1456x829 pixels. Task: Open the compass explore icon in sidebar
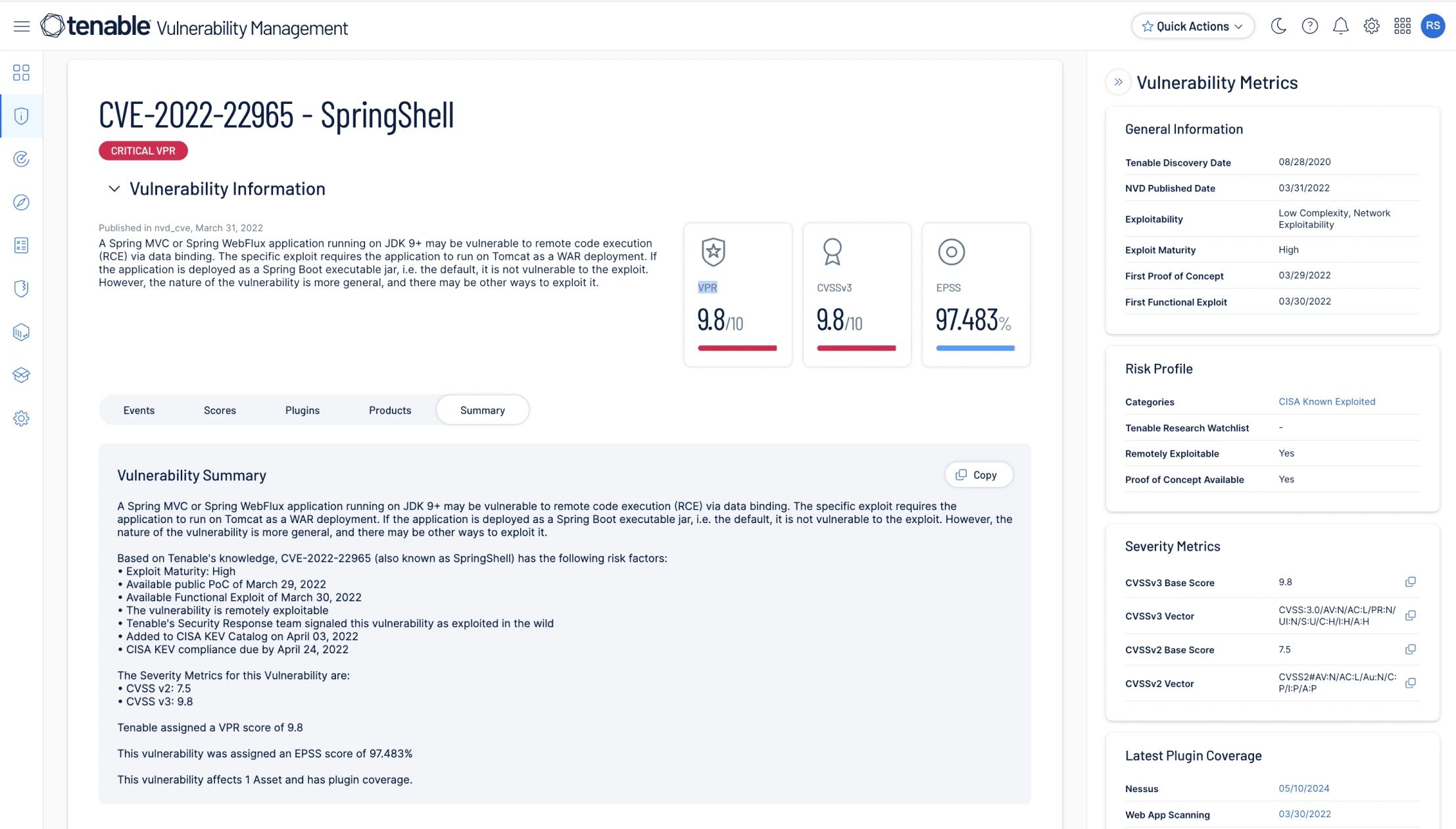click(x=21, y=202)
